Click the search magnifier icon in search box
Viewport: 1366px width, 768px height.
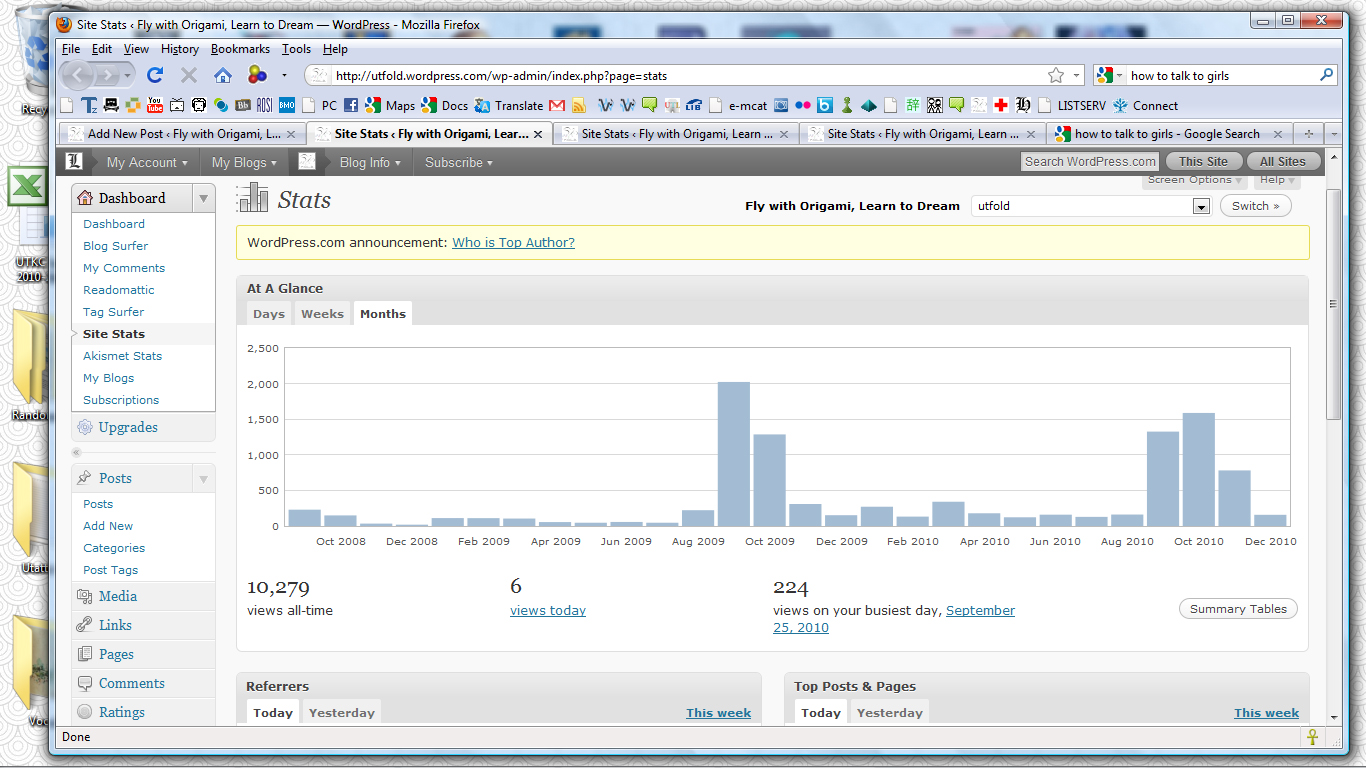click(1327, 75)
